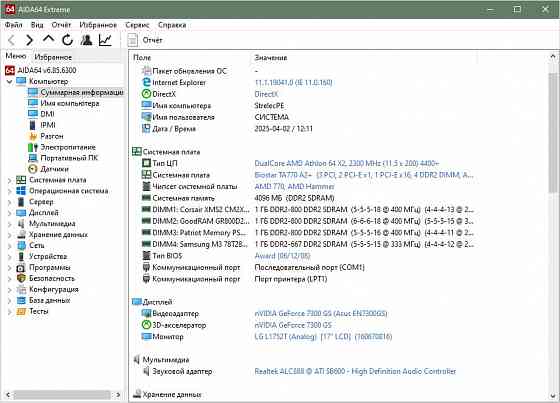The height and width of the screenshot is (403, 560).
Task: Open the graph chart toolbar icon
Action: [x=105, y=40]
